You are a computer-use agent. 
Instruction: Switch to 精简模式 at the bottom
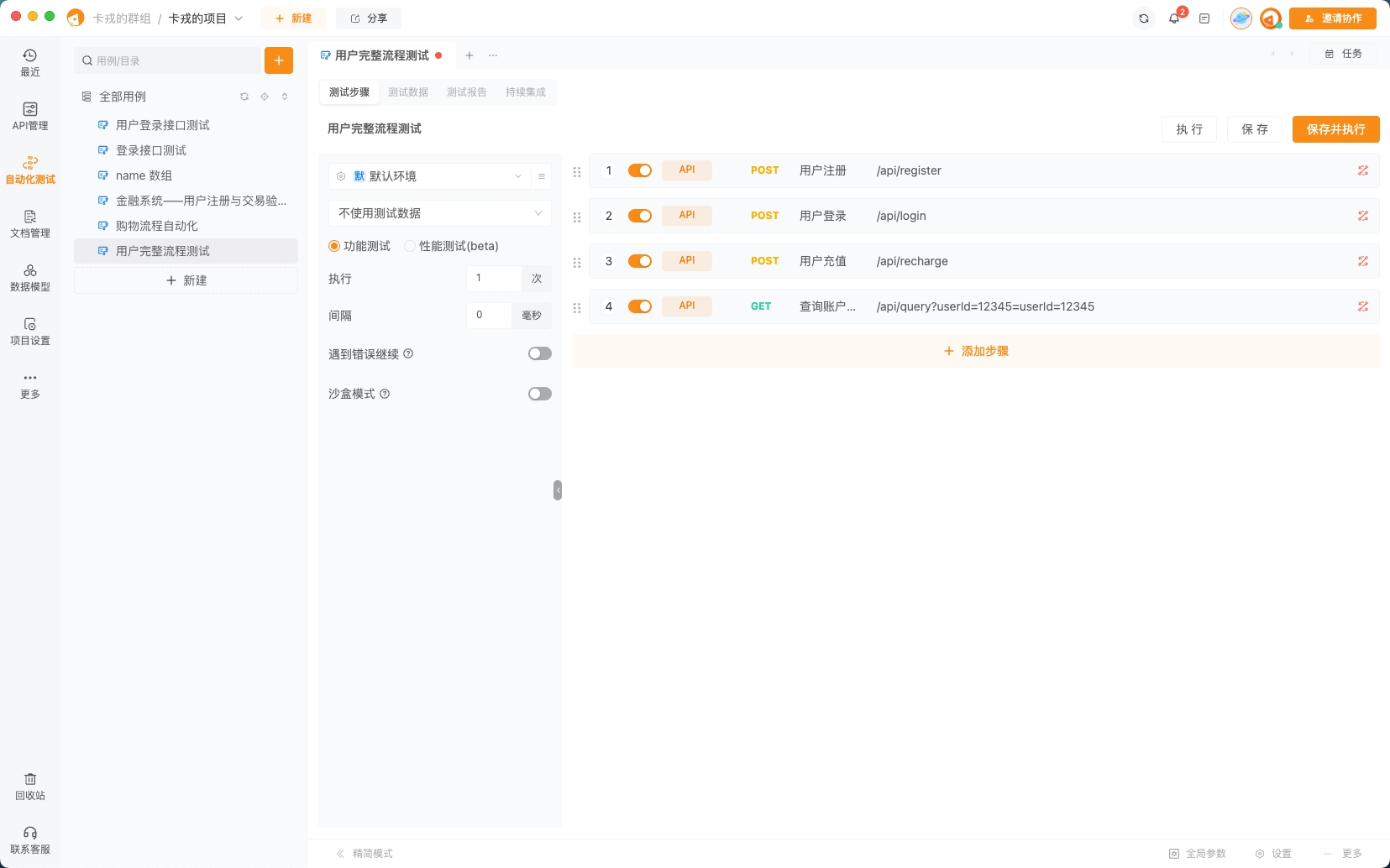tap(365, 854)
